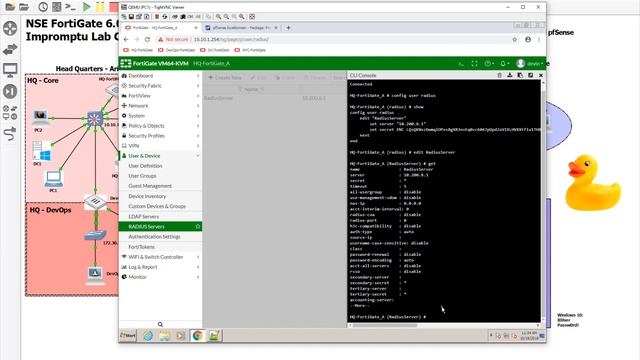This screenshot has width=640, height=360.
Task: Expand FortiView menu
Action: point(160,96)
